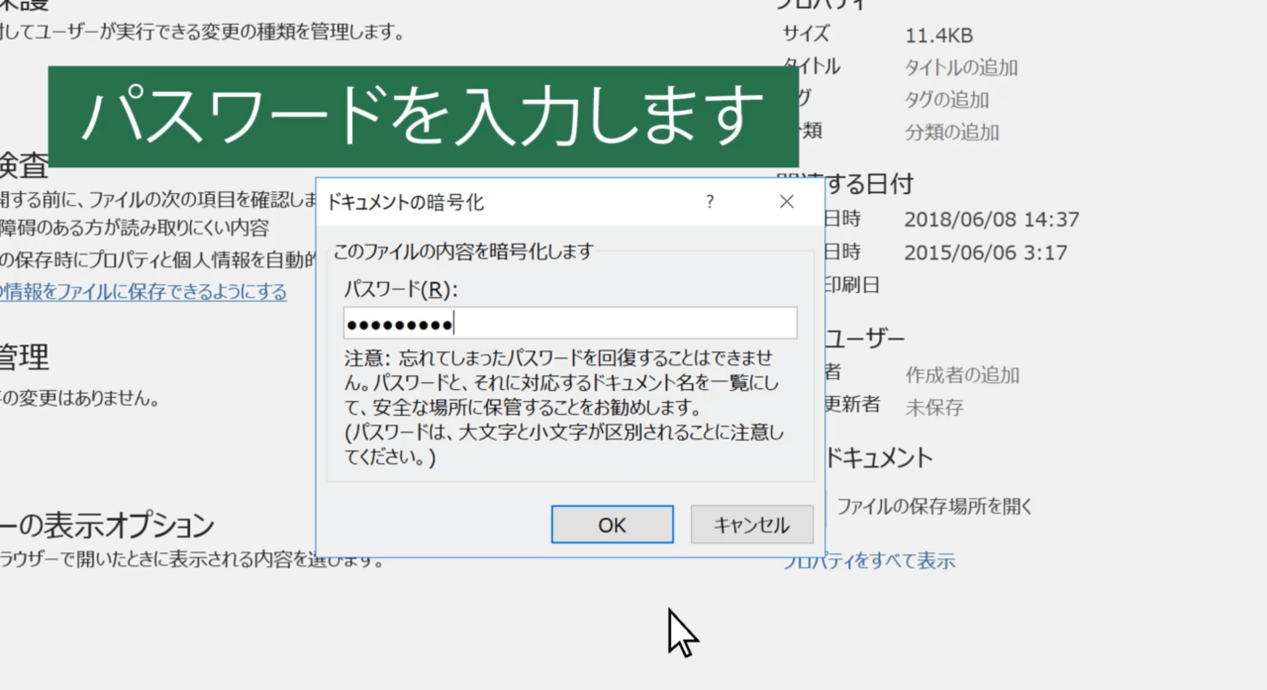Click OK to confirm the password
The height and width of the screenshot is (690, 1267).
pos(611,524)
